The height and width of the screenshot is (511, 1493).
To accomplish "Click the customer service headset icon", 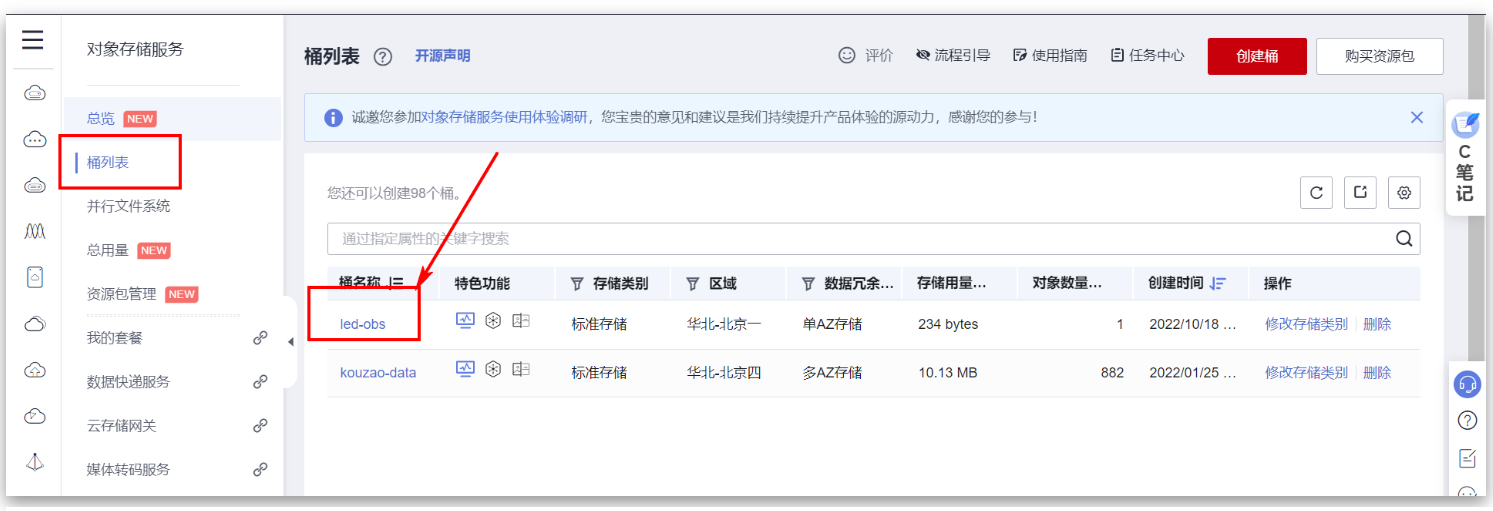I will click(x=1467, y=383).
